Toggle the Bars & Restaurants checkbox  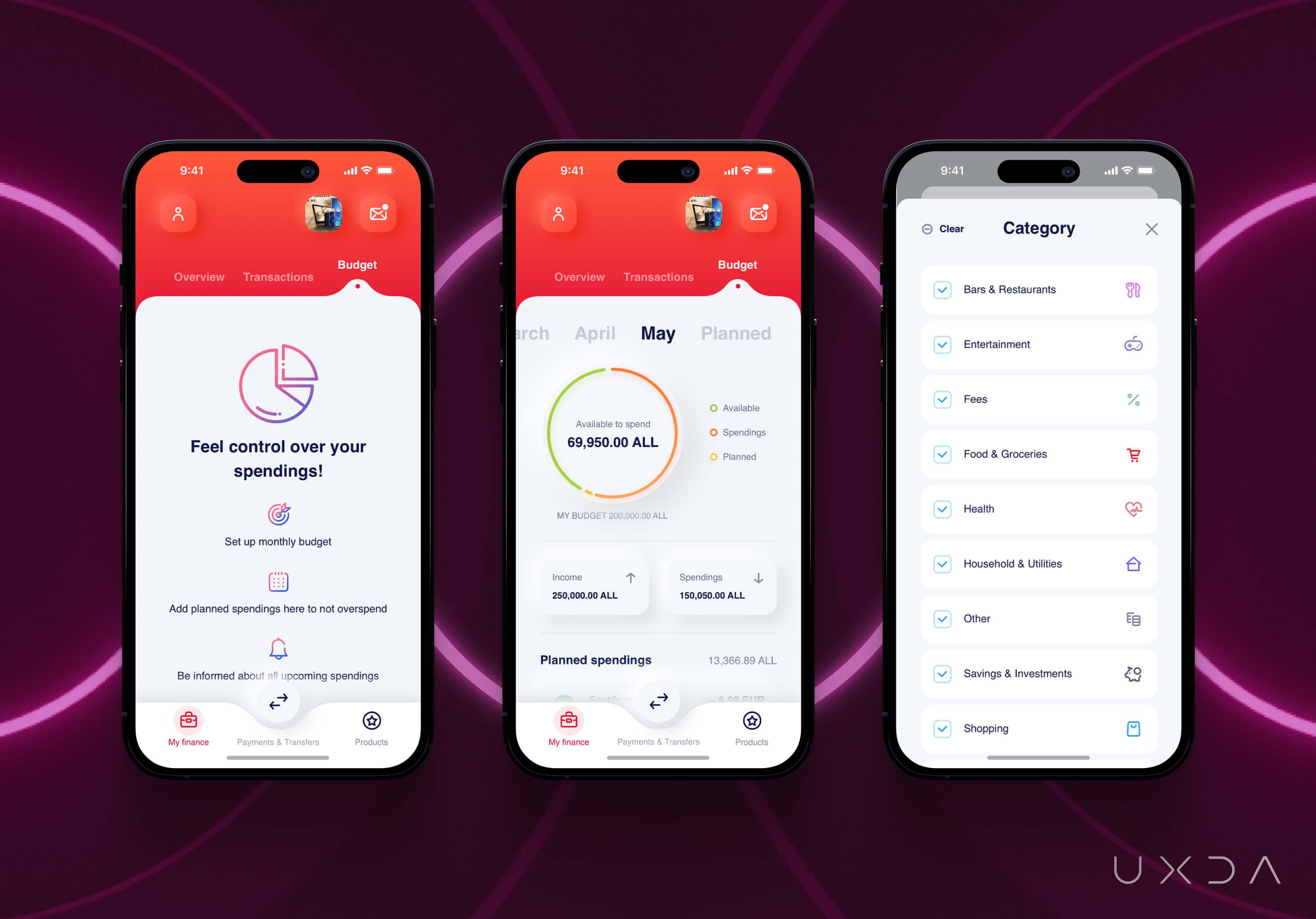point(943,290)
